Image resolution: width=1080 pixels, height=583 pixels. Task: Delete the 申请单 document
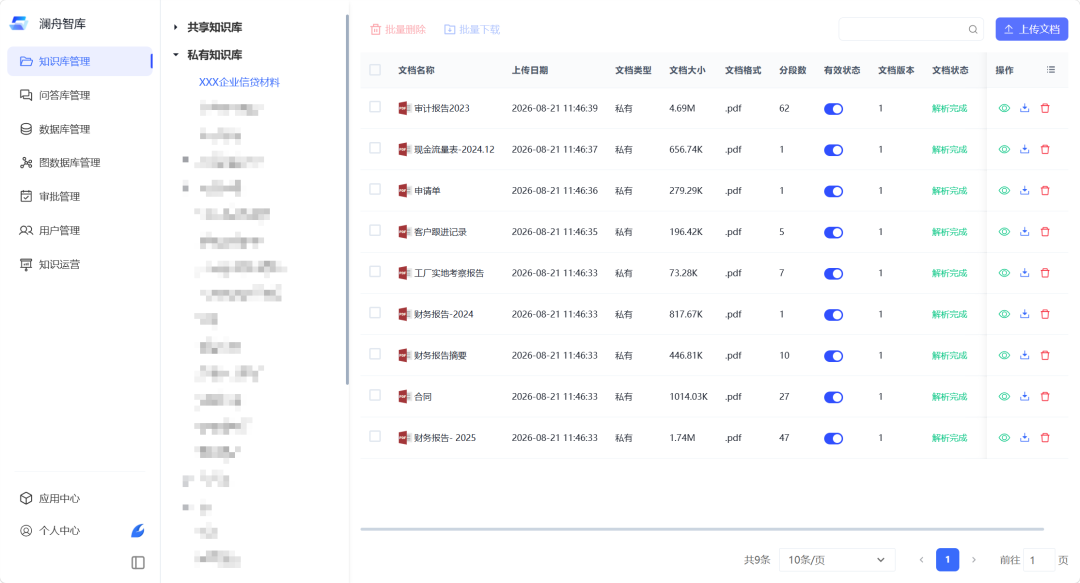click(1045, 191)
